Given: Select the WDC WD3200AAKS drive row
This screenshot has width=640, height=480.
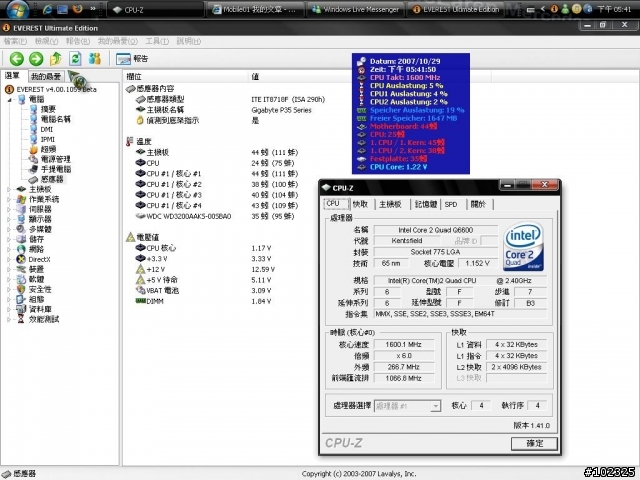Looking at the screenshot, I should tap(215, 216).
